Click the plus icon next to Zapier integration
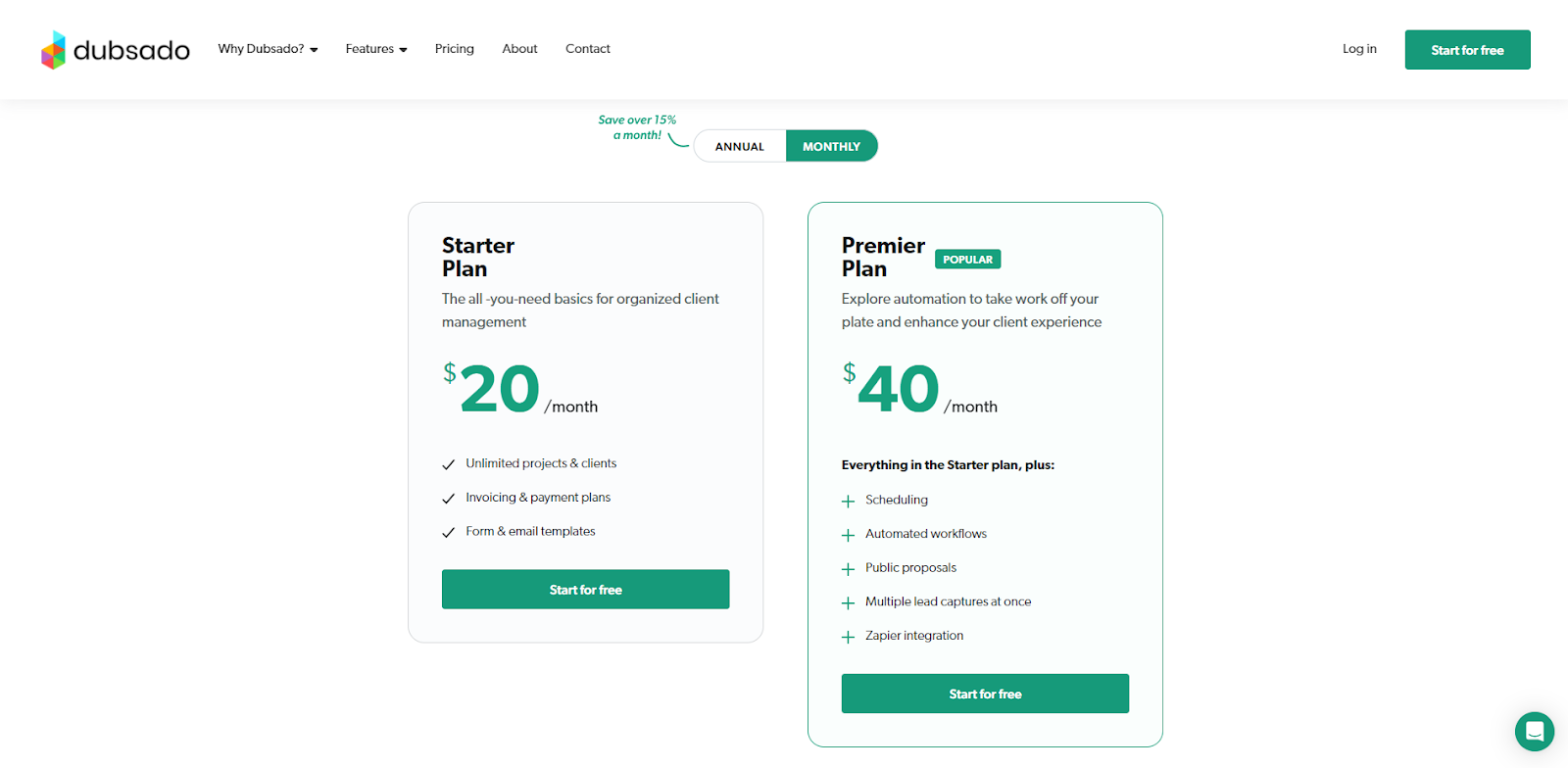 click(847, 637)
